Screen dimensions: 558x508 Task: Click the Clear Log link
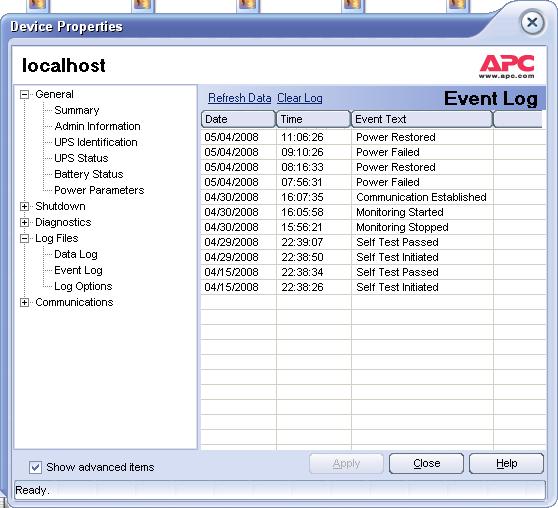tap(300, 98)
